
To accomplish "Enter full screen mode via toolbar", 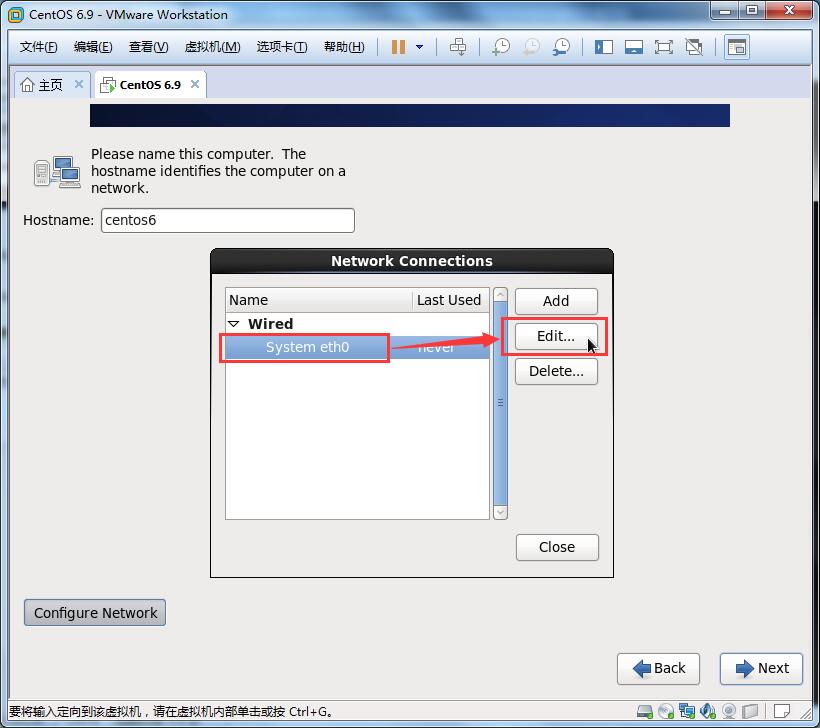I will pyautogui.click(x=664, y=47).
